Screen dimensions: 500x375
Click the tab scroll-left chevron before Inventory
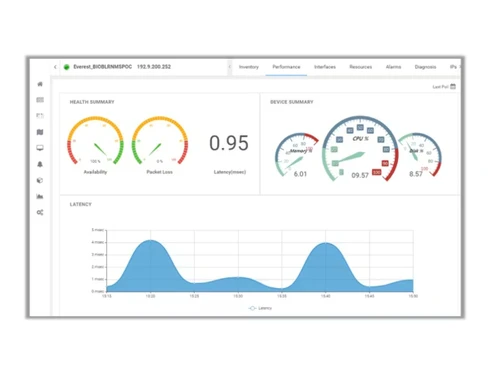click(230, 67)
